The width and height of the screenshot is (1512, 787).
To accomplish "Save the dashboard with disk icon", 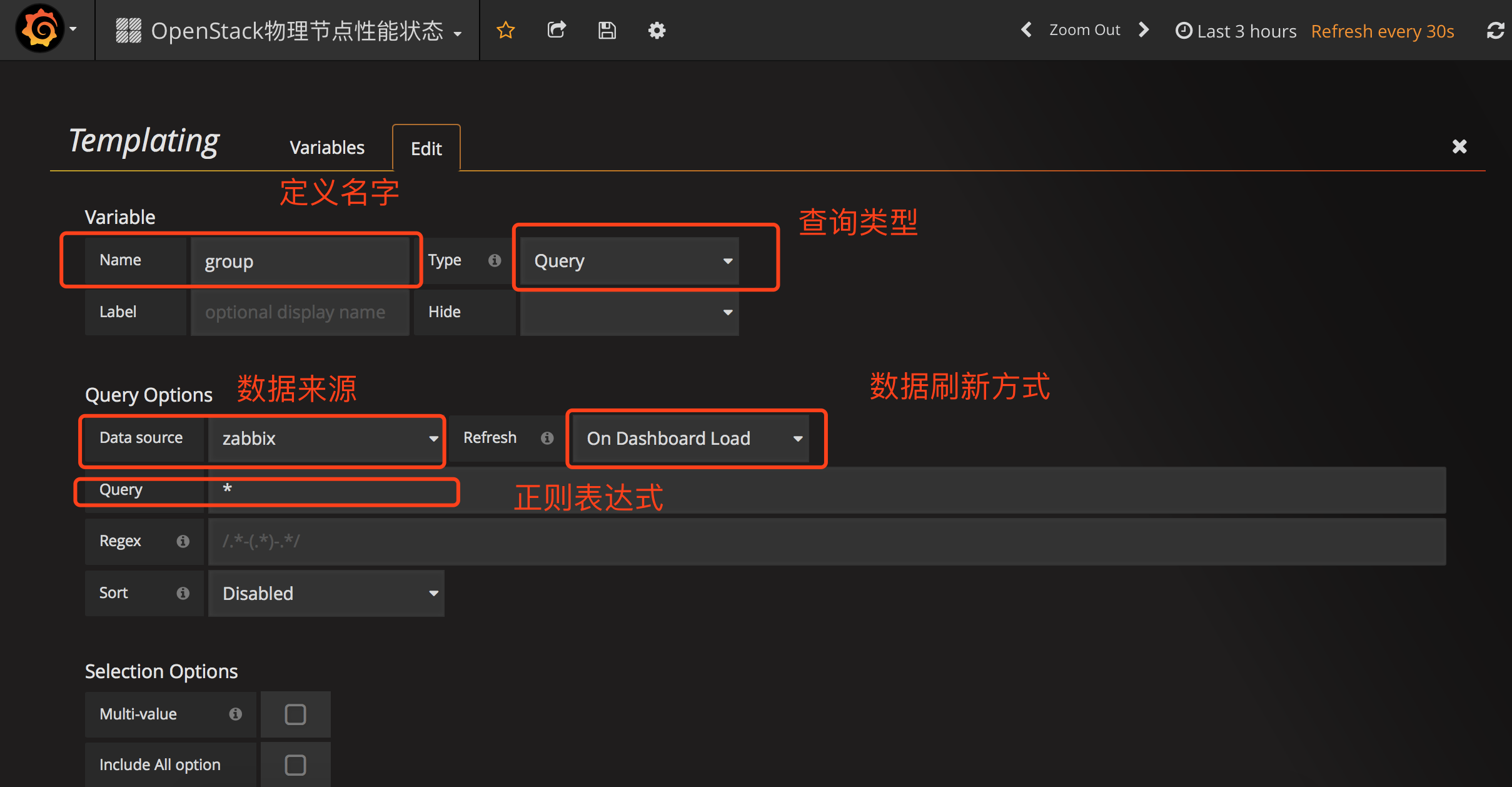I will click(607, 30).
